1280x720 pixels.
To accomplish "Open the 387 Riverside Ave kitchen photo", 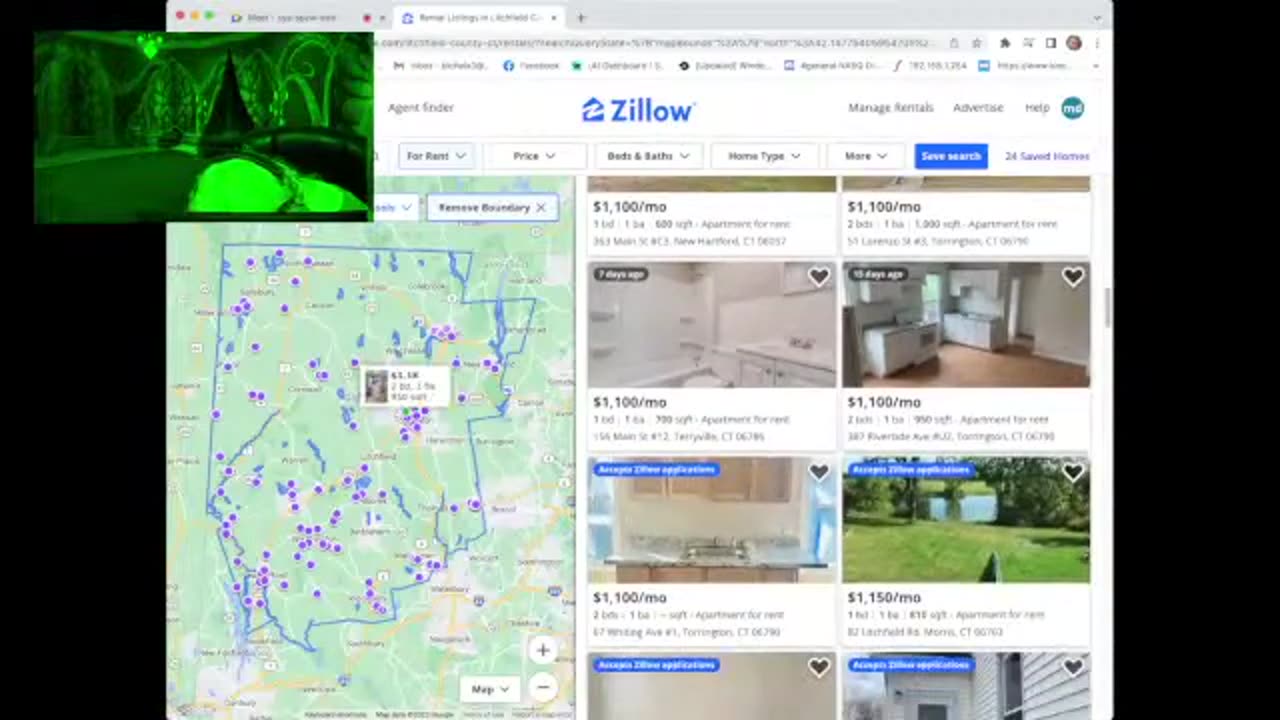I will point(966,325).
